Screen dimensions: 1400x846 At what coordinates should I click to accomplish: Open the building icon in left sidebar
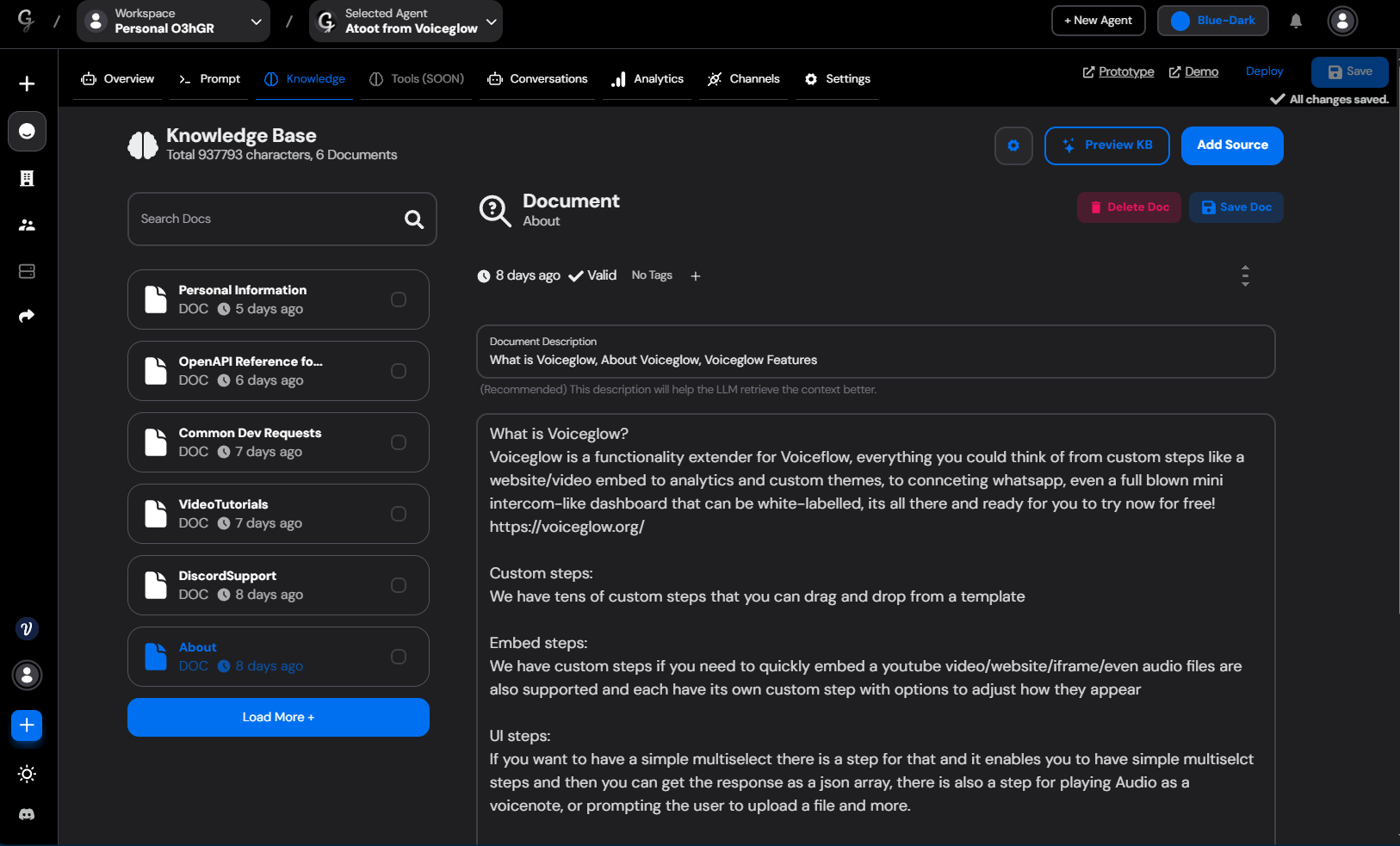pos(27,178)
